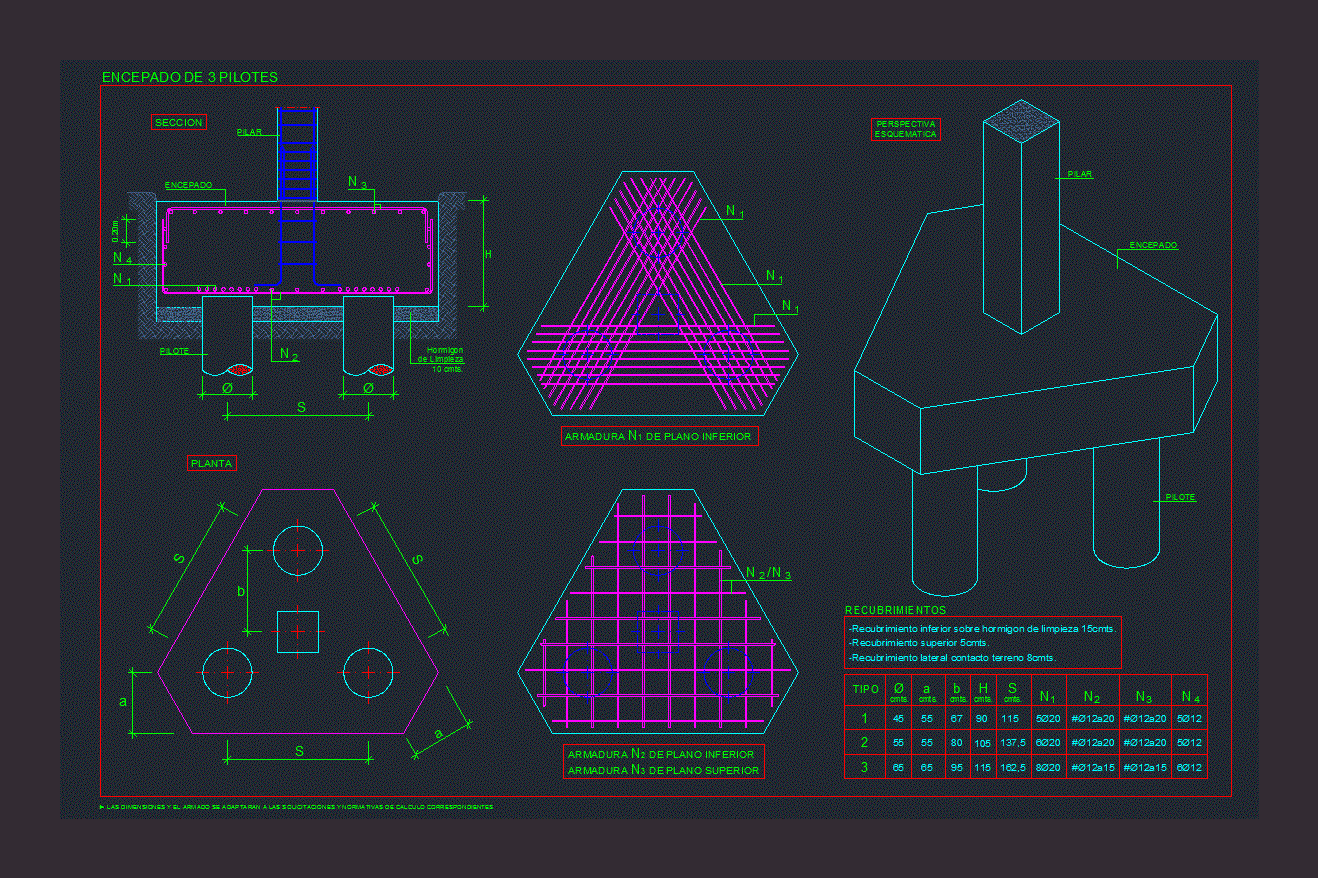Click the 'Recubrimiento inferior ... 15cmts.' note
Viewport: 1318px width, 878px height.
click(981, 628)
